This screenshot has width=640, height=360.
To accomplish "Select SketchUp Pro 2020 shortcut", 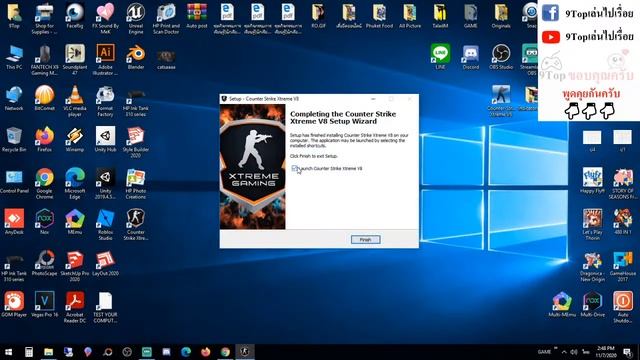I will coord(75,266).
